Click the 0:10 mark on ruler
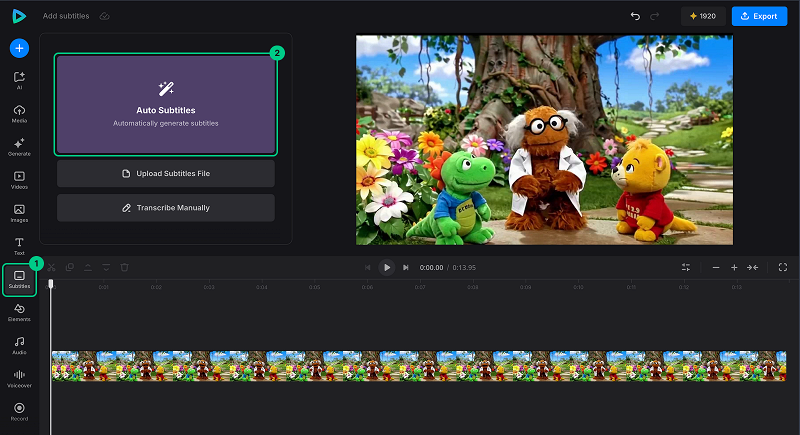This screenshot has width=800, height=435. click(578, 287)
